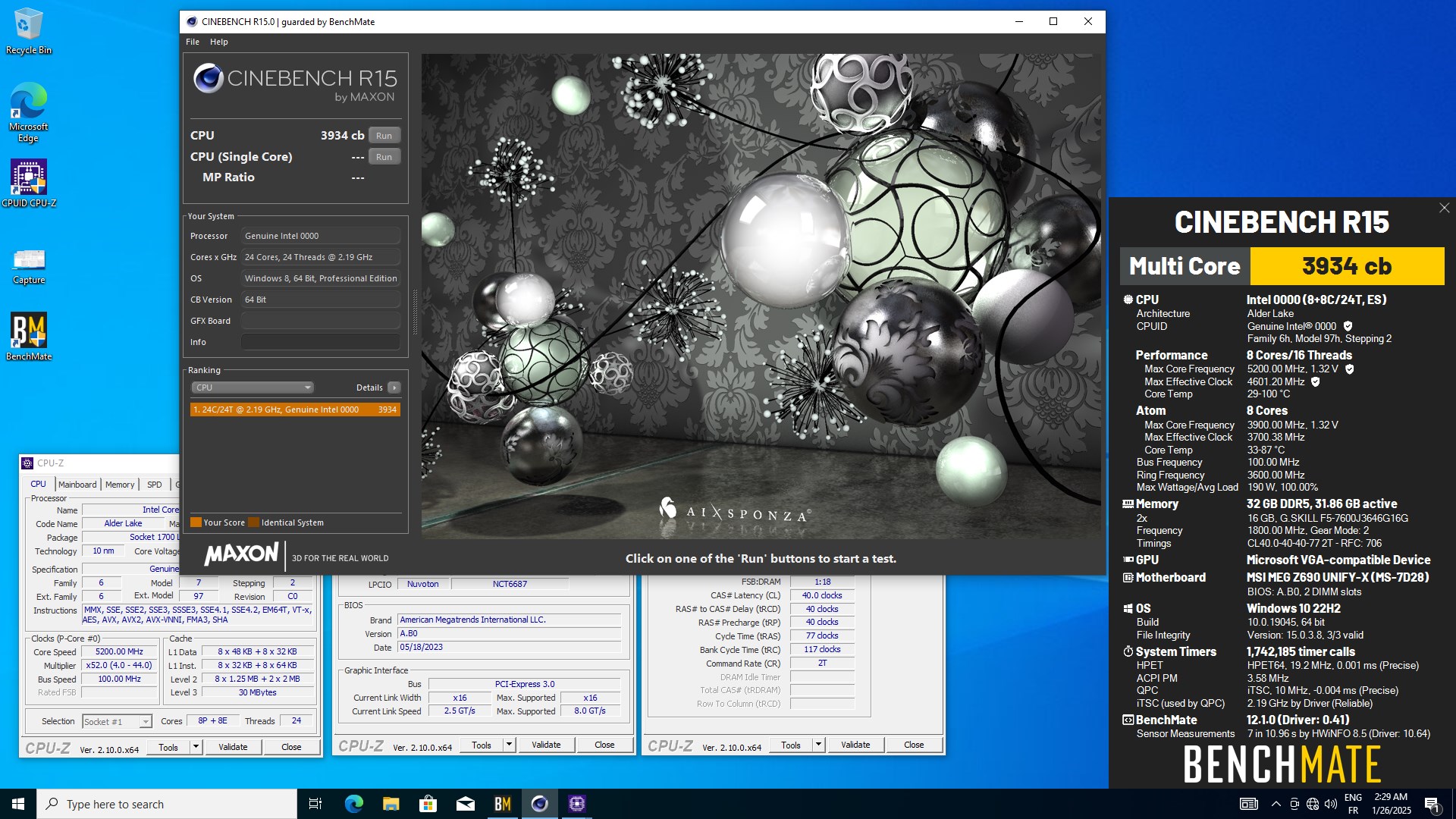Click Validate in Memory CPU-Z window
The height and width of the screenshot is (819, 1456).
pos(855,745)
